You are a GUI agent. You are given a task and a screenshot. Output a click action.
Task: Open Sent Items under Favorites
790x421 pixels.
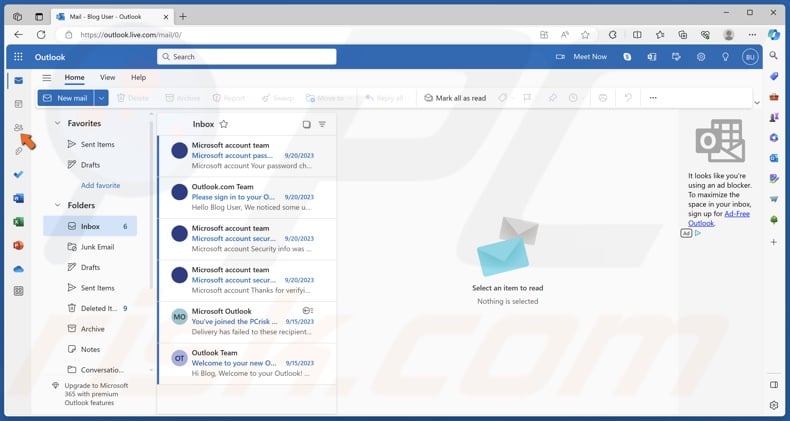pos(90,145)
